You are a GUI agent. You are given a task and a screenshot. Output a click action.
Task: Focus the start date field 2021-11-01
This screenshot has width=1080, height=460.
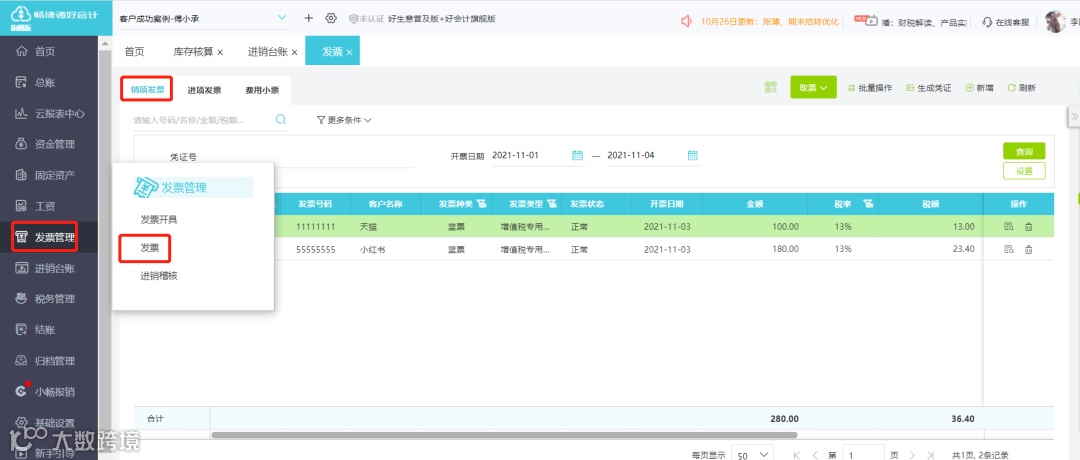530,156
